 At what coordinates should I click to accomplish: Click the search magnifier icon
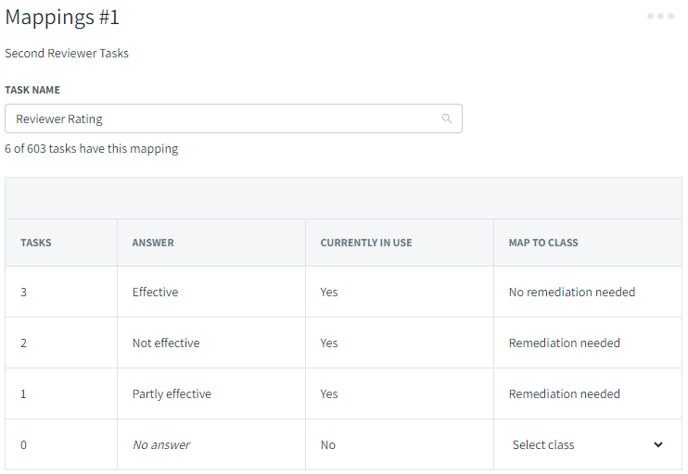(x=447, y=118)
